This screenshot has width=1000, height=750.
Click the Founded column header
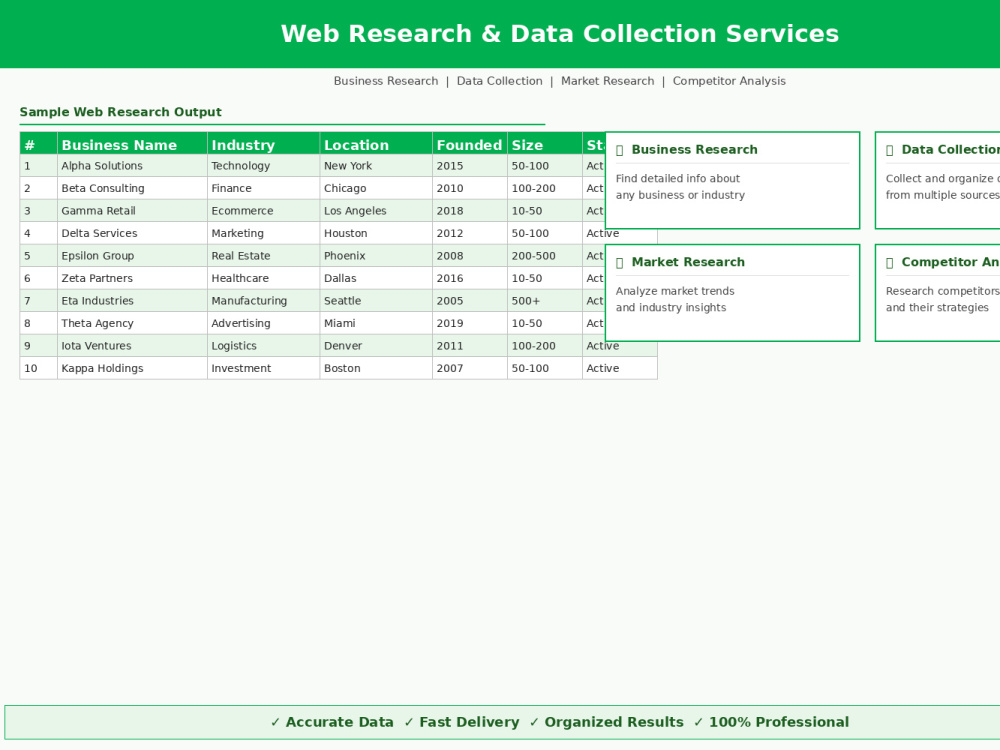coord(469,143)
